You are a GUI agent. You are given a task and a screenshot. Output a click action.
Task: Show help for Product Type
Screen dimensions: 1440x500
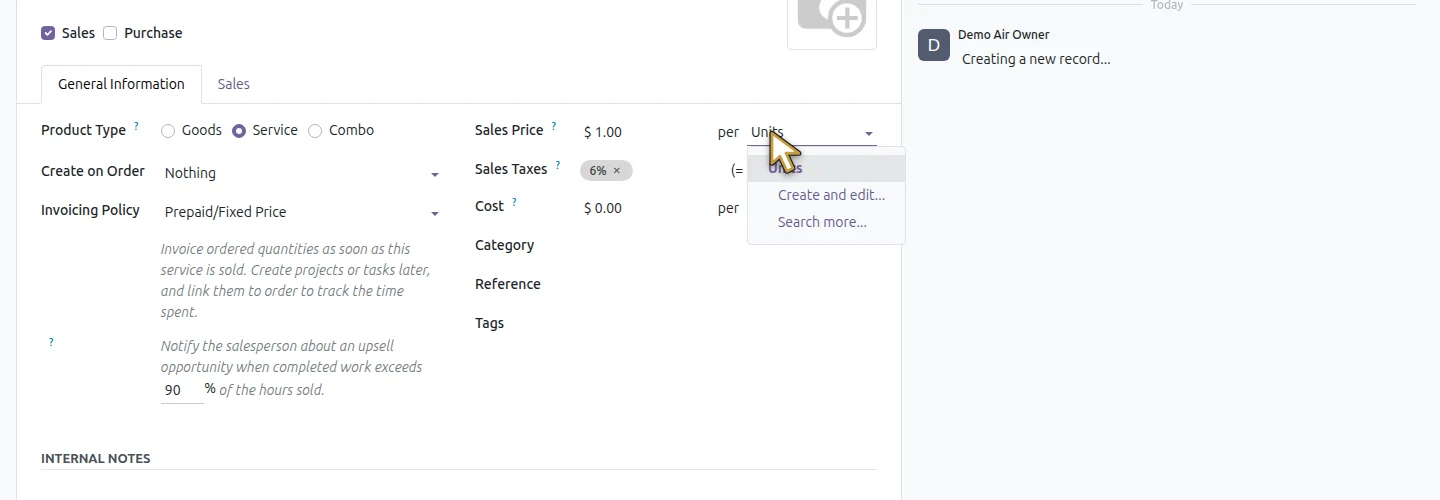[136, 127]
